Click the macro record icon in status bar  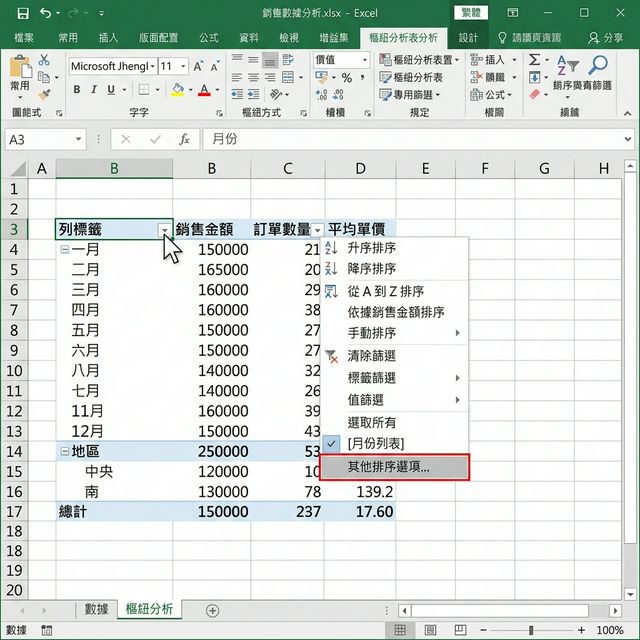(x=47, y=630)
